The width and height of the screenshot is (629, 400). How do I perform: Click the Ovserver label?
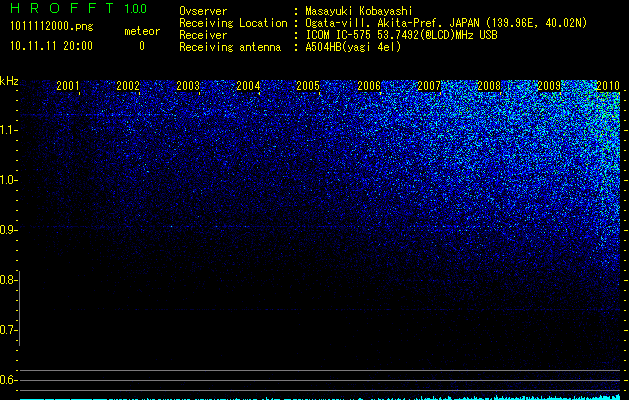pyautogui.click(x=203, y=11)
